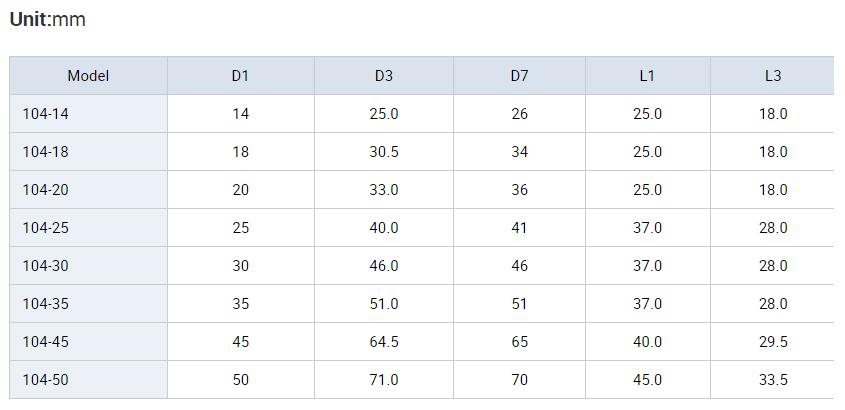
Task: Click D7 value 41 in 104-25 row
Action: pos(520,228)
